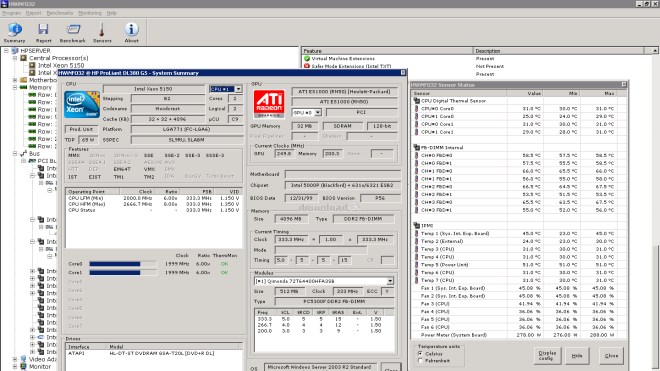
Task: Click the Feature column header
Action: pyautogui.click(x=387, y=51)
